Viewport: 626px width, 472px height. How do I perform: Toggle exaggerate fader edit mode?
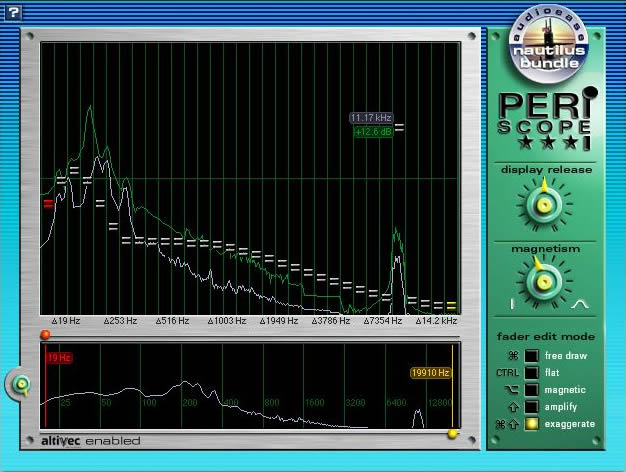coord(533,423)
